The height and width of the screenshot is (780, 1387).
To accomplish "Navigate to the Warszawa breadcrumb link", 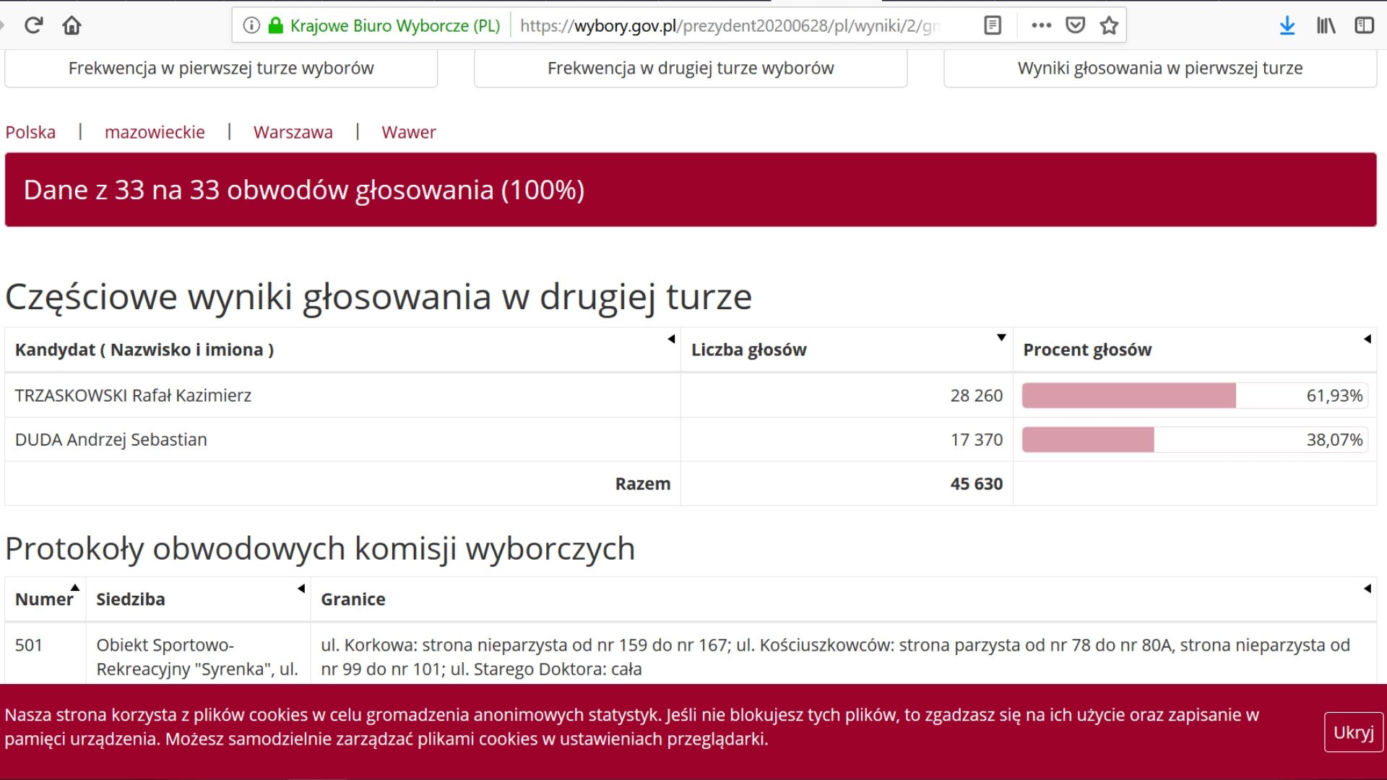I will point(293,132).
